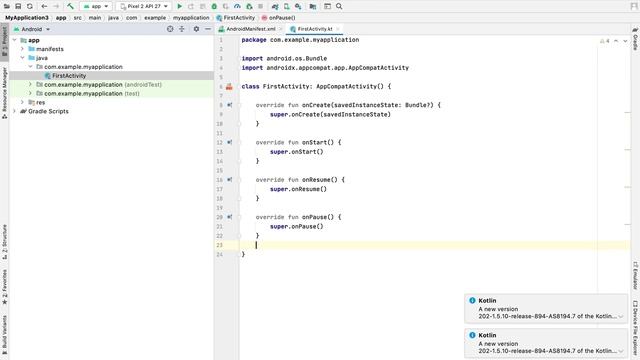Click the src breadcrumb
The width and height of the screenshot is (640, 360).
78,18
